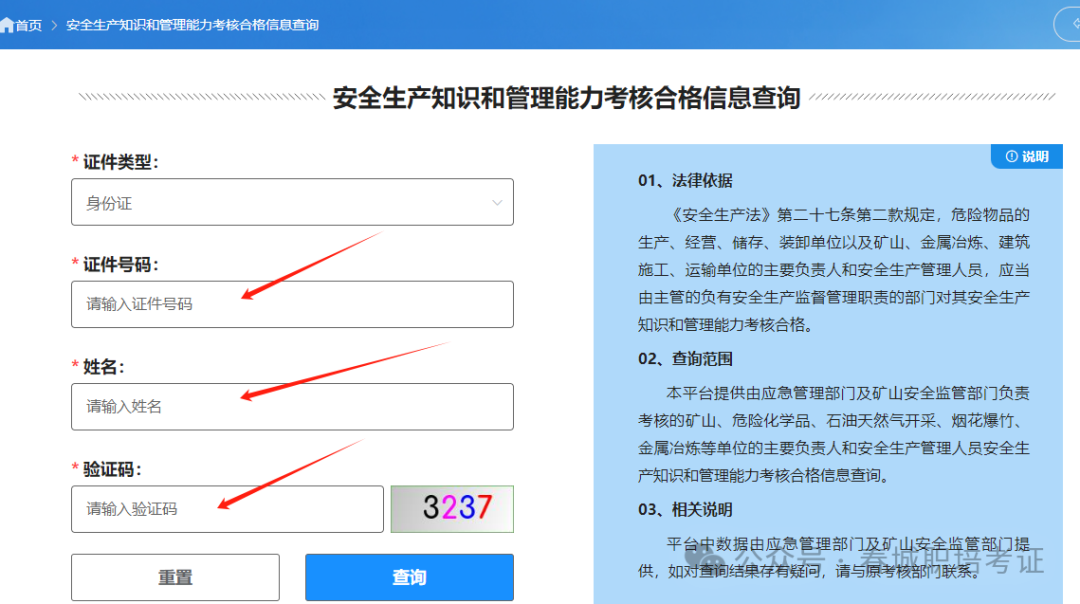Screen dimensions: 1080x604
Task: Select the 02、查询范围 heading
Action: click(x=685, y=359)
